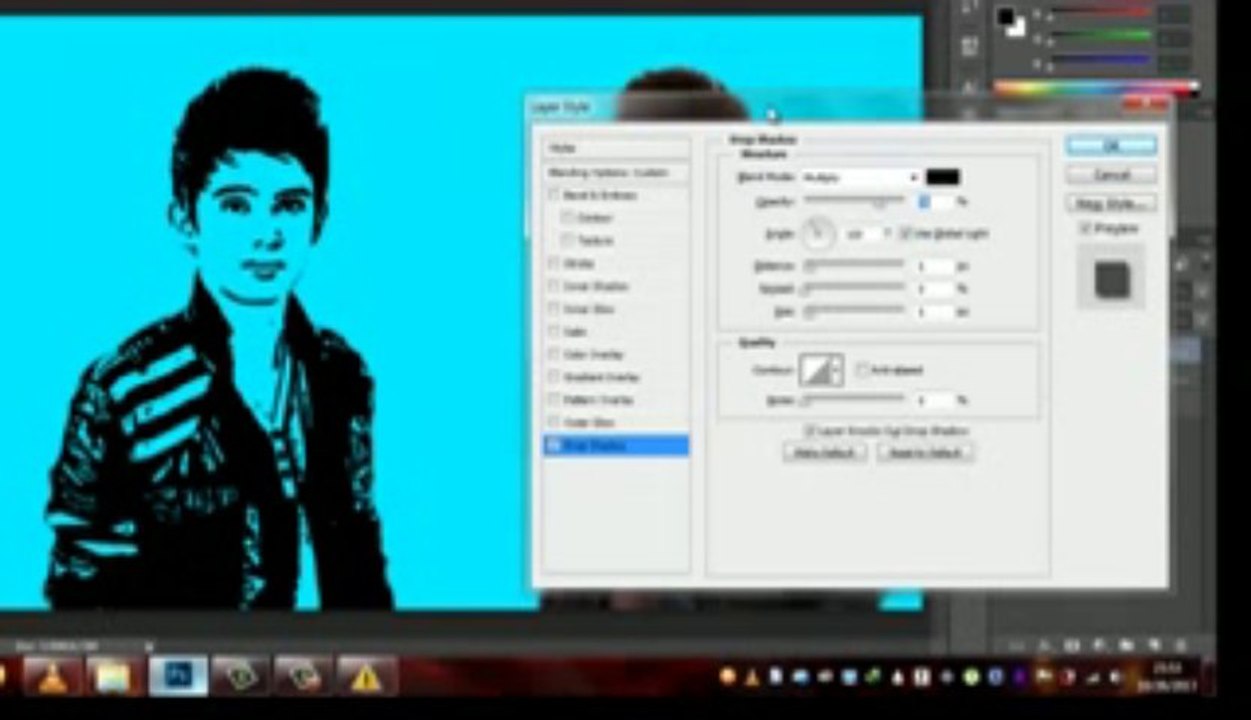
Task: Click the drop shadow Opacity slider
Action: coord(855,202)
